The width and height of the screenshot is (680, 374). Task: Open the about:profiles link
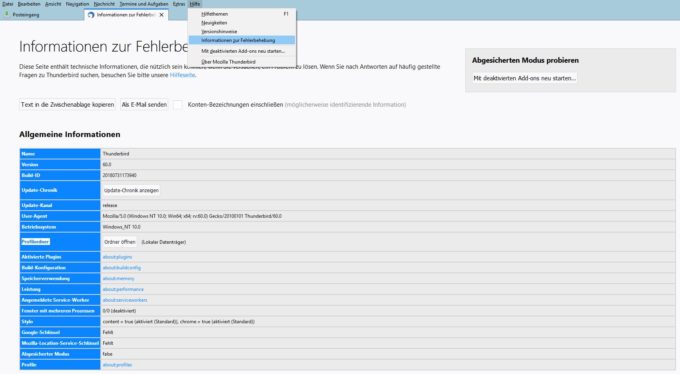pos(117,365)
